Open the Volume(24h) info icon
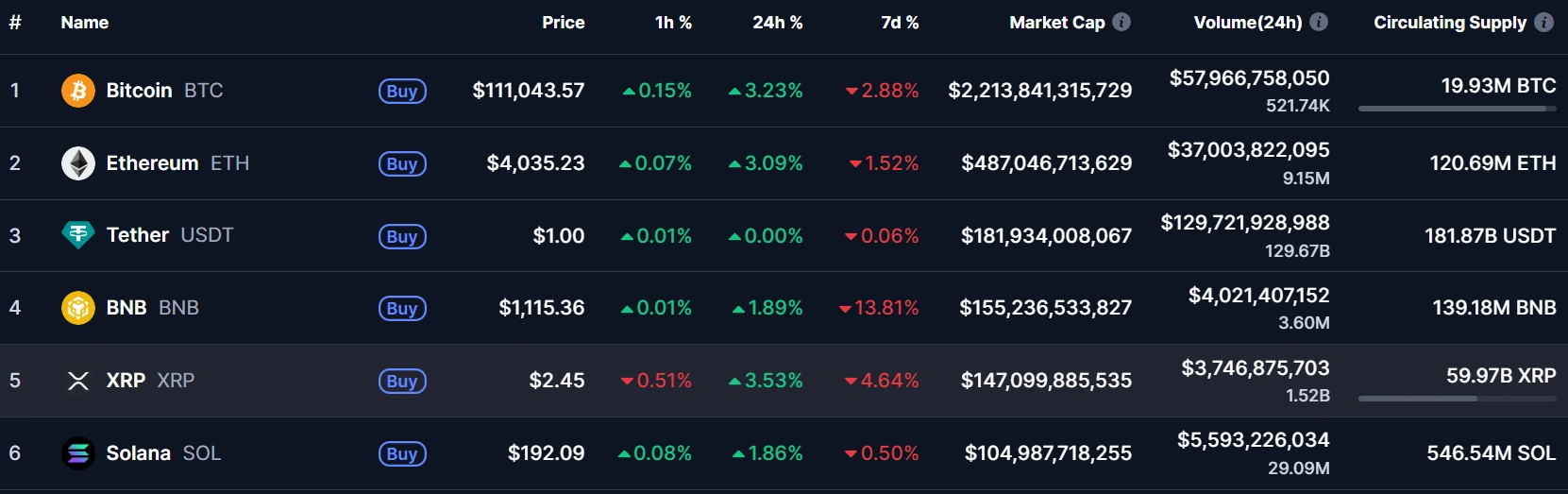 (x=1319, y=22)
